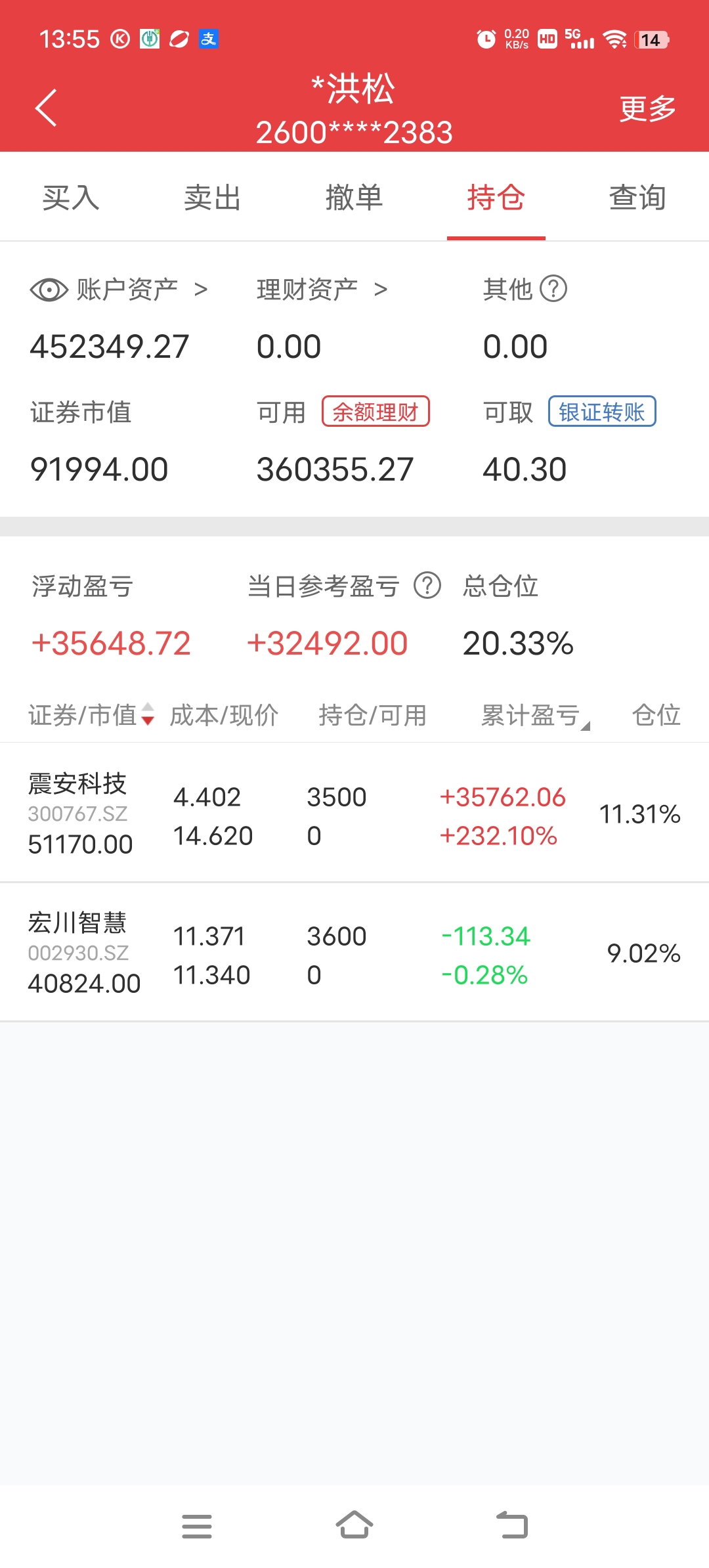Tap Android back navigation icon
This screenshot has width=709, height=1568.
pyautogui.click(x=512, y=1525)
